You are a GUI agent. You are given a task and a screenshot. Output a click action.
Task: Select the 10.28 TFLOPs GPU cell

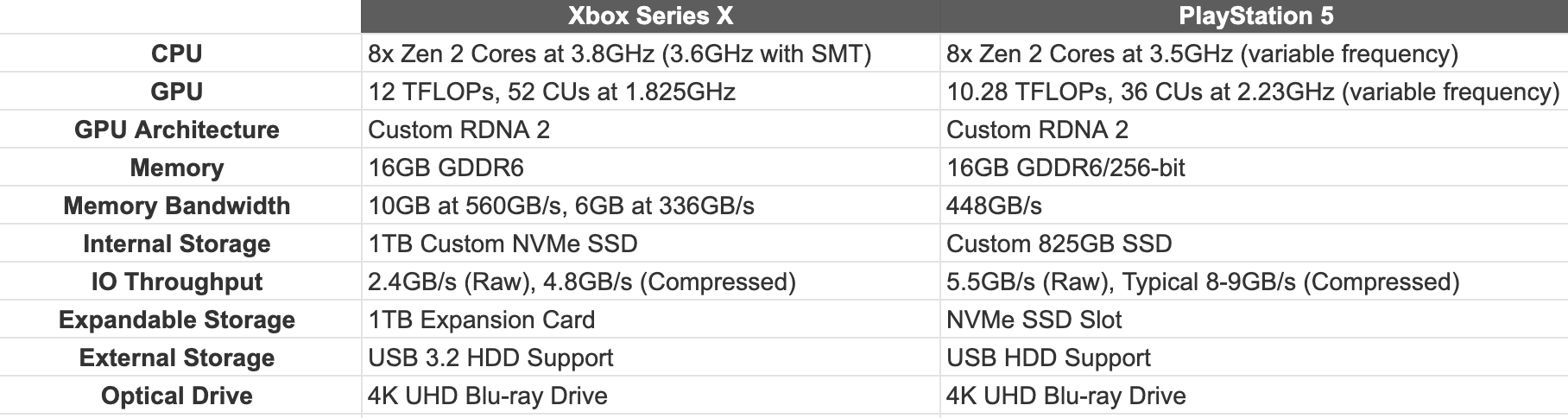pos(1252,92)
